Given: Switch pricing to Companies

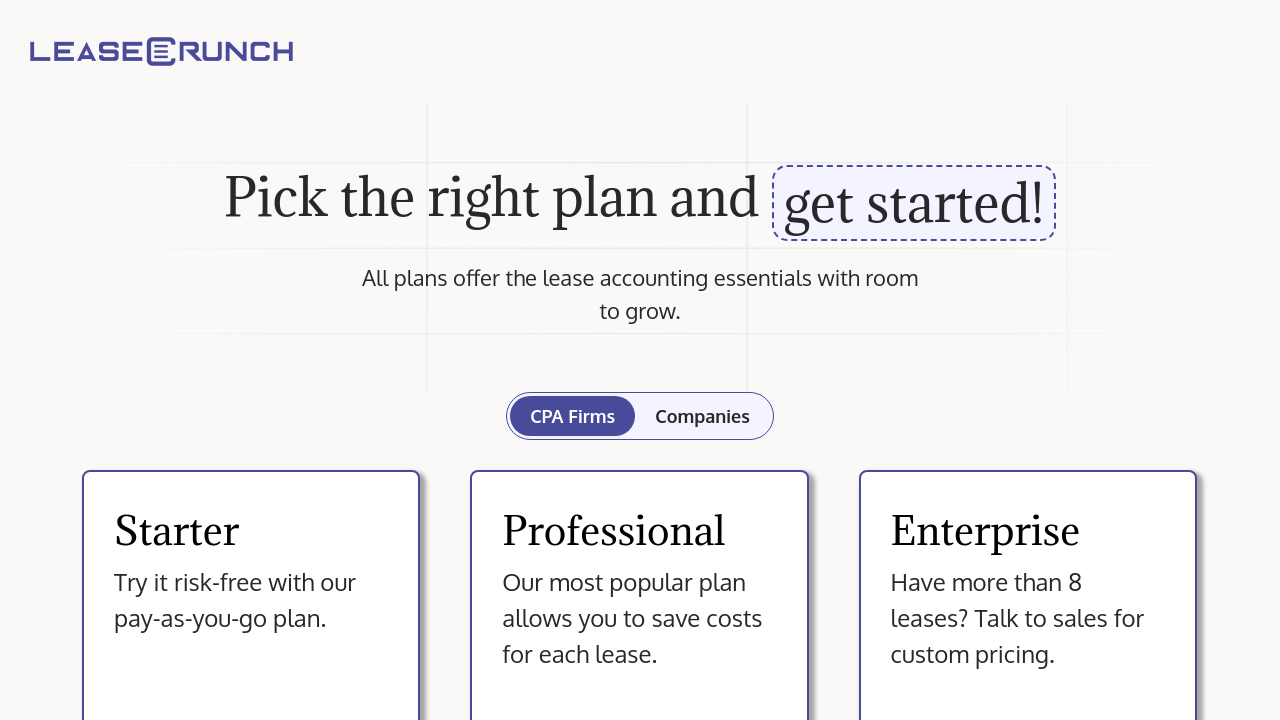Looking at the screenshot, I should tap(702, 417).
